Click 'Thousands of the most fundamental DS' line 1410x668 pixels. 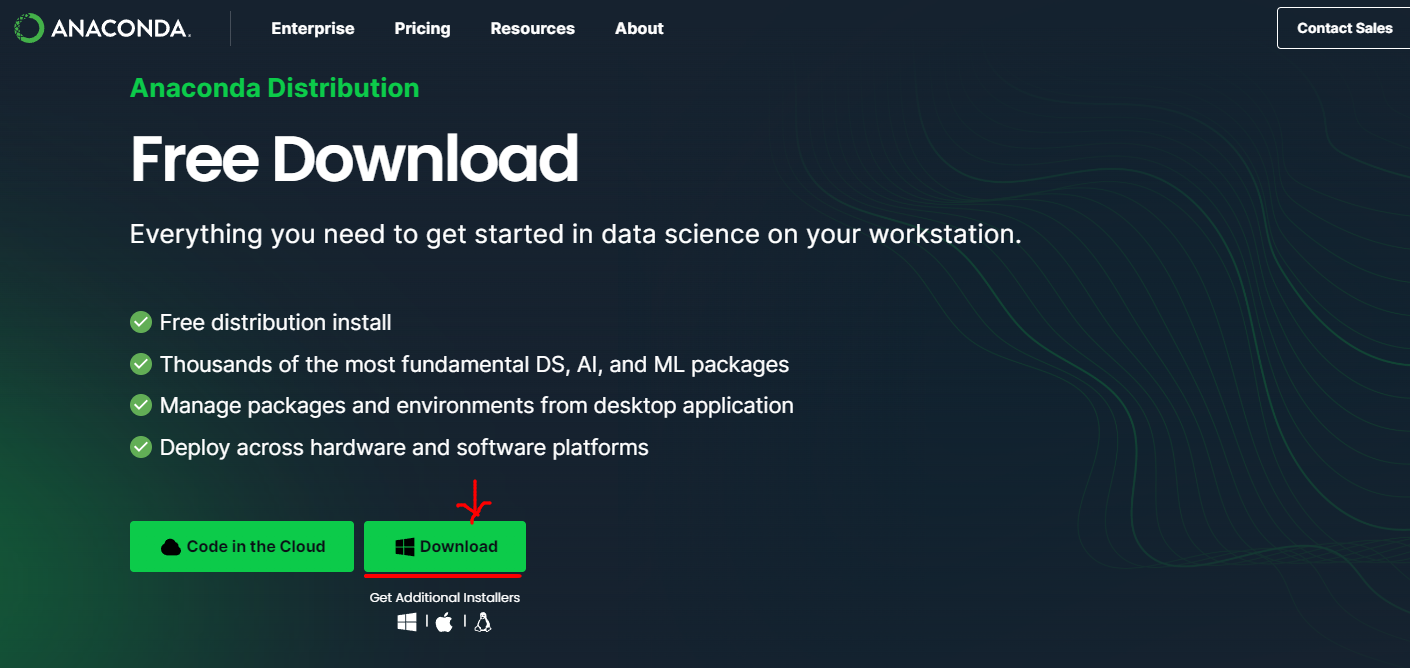[475, 364]
